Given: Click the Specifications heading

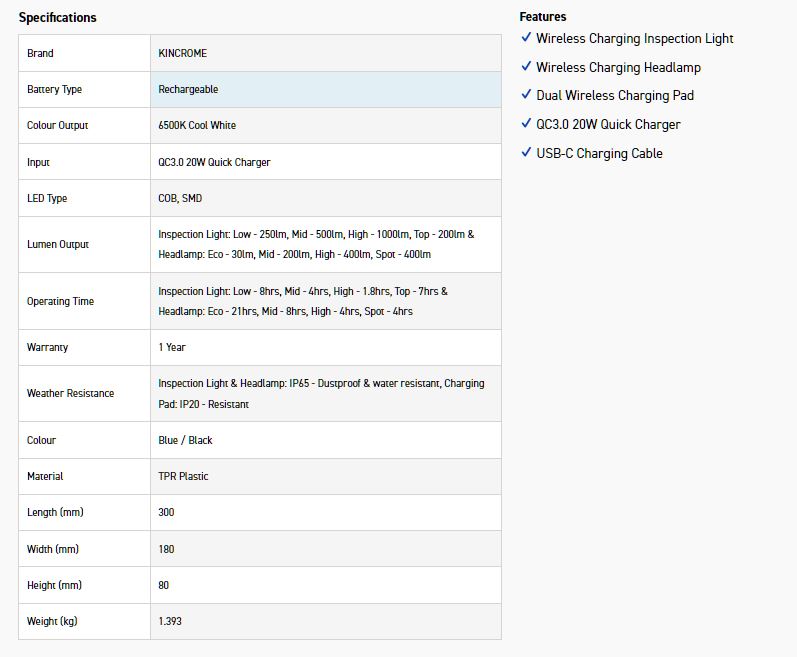Looking at the screenshot, I should point(58,18).
